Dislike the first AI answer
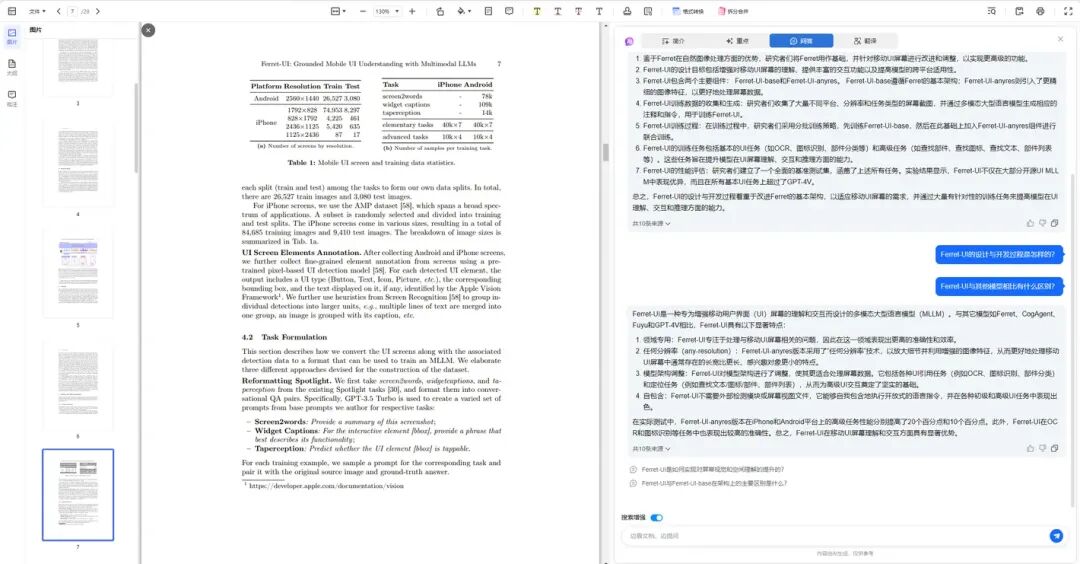Image resolution: width=1080 pixels, height=564 pixels. point(1042,223)
